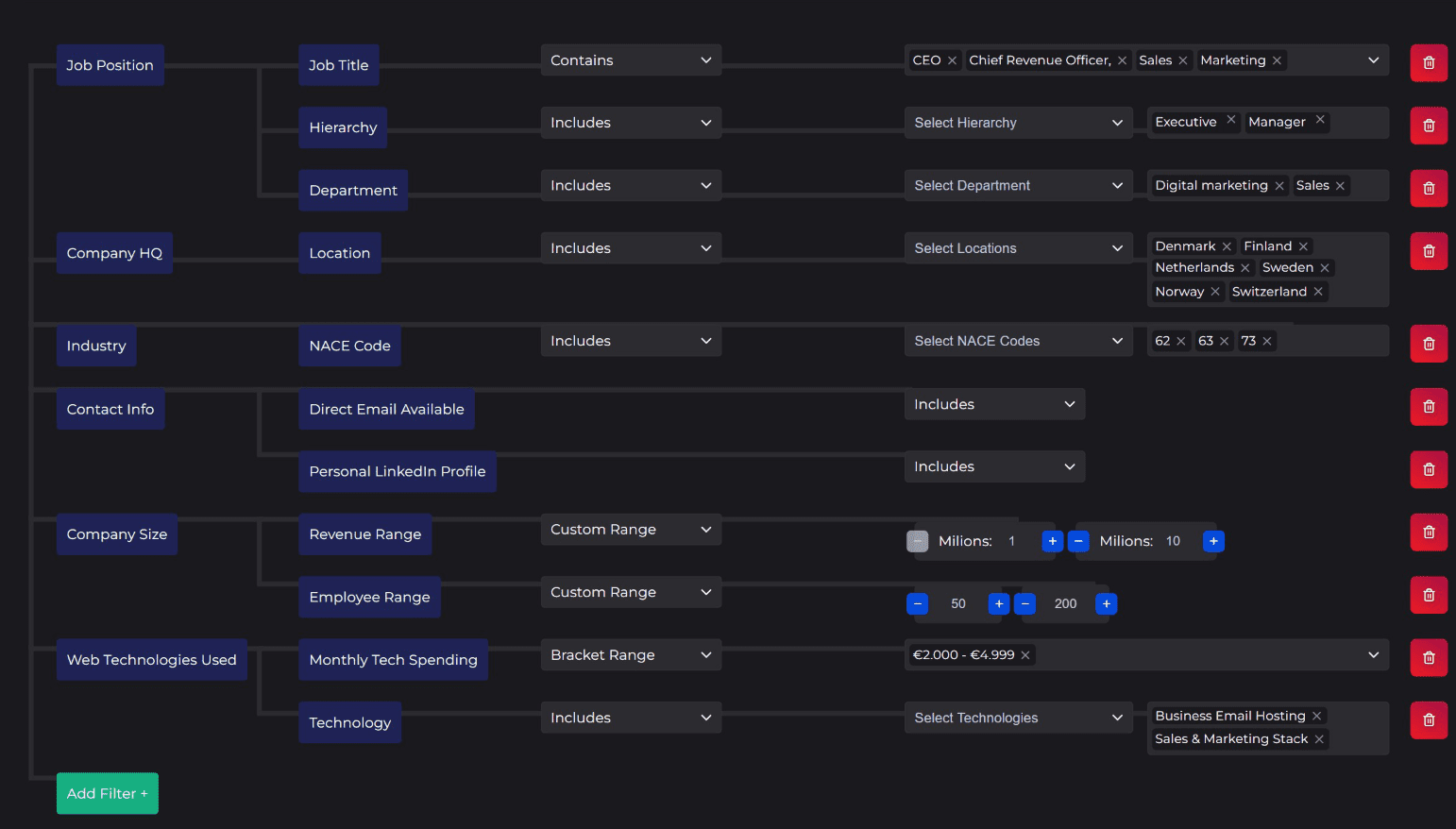Remove the Digital marketing department tag
The width and height of the screenshot is (1456, 829).
(1279, 186)
